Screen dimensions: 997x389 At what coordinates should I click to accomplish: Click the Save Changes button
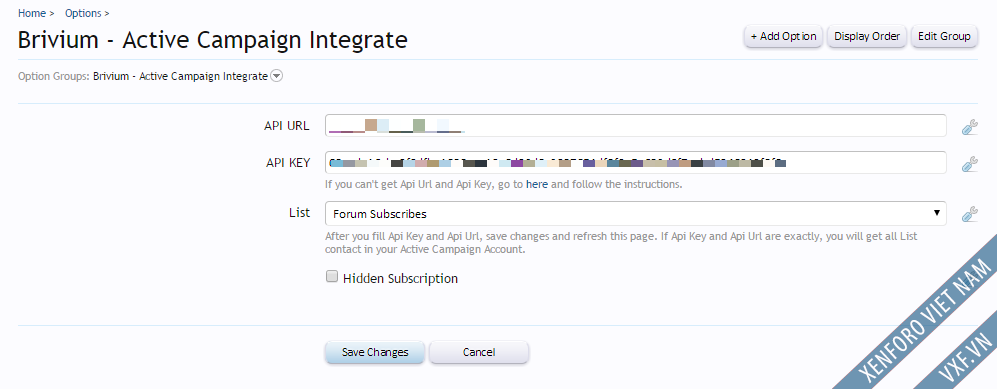(x=375, y=352)
